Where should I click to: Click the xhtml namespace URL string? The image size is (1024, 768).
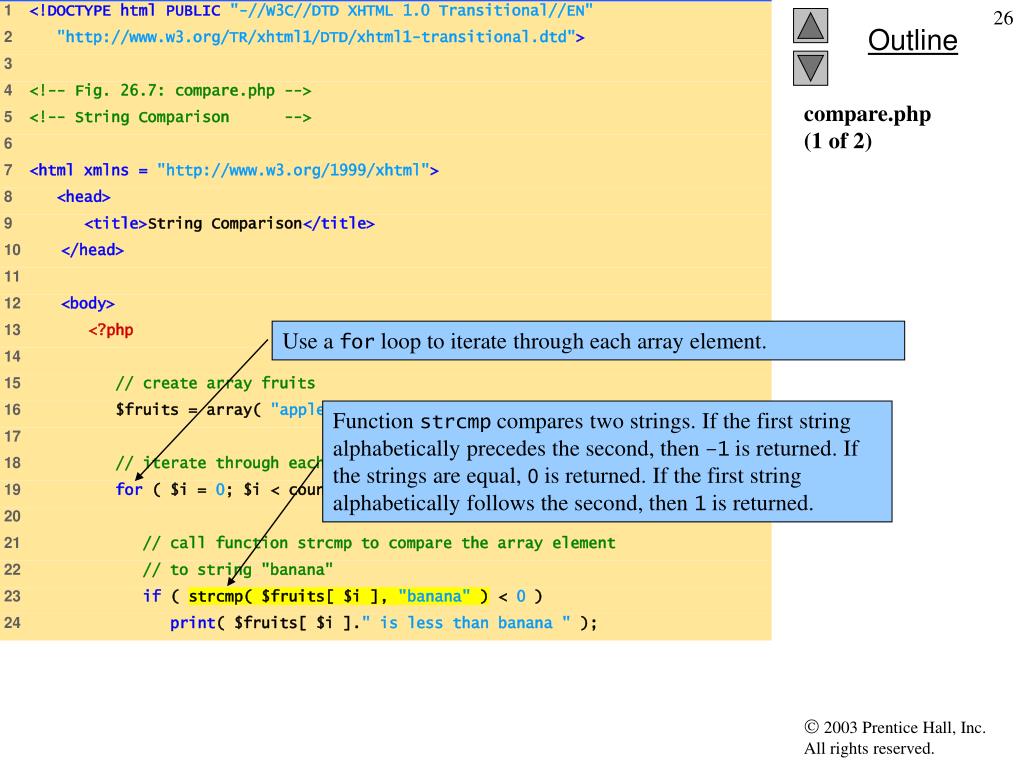tap(297, 170)
